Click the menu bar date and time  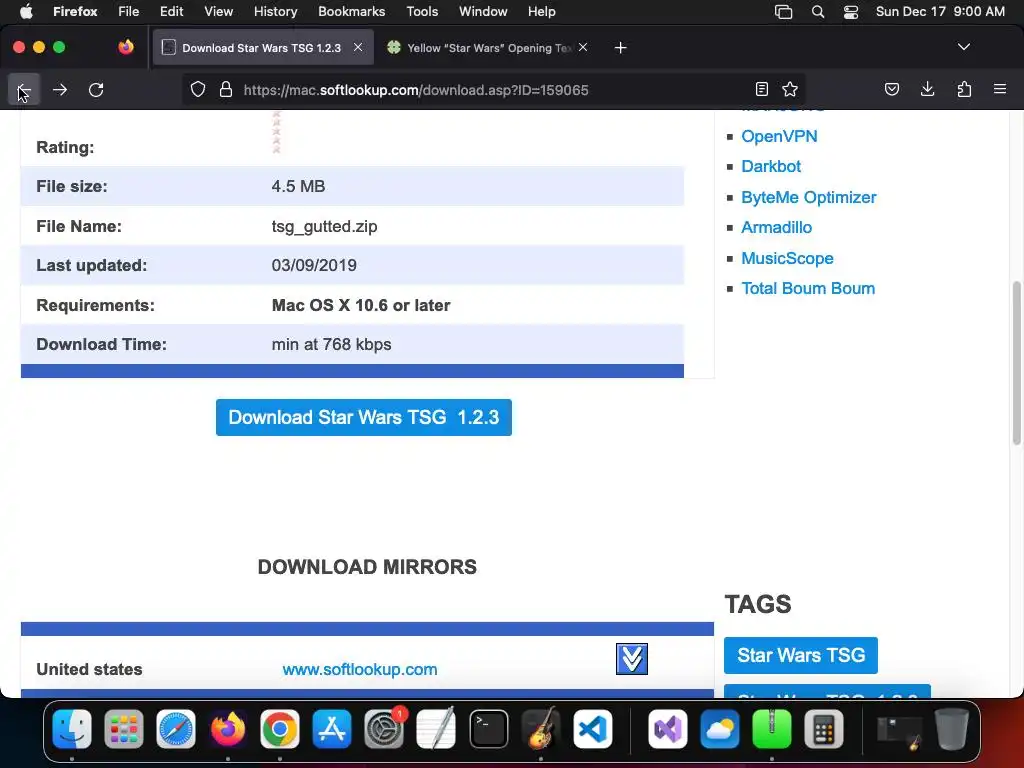click(940, 12)
